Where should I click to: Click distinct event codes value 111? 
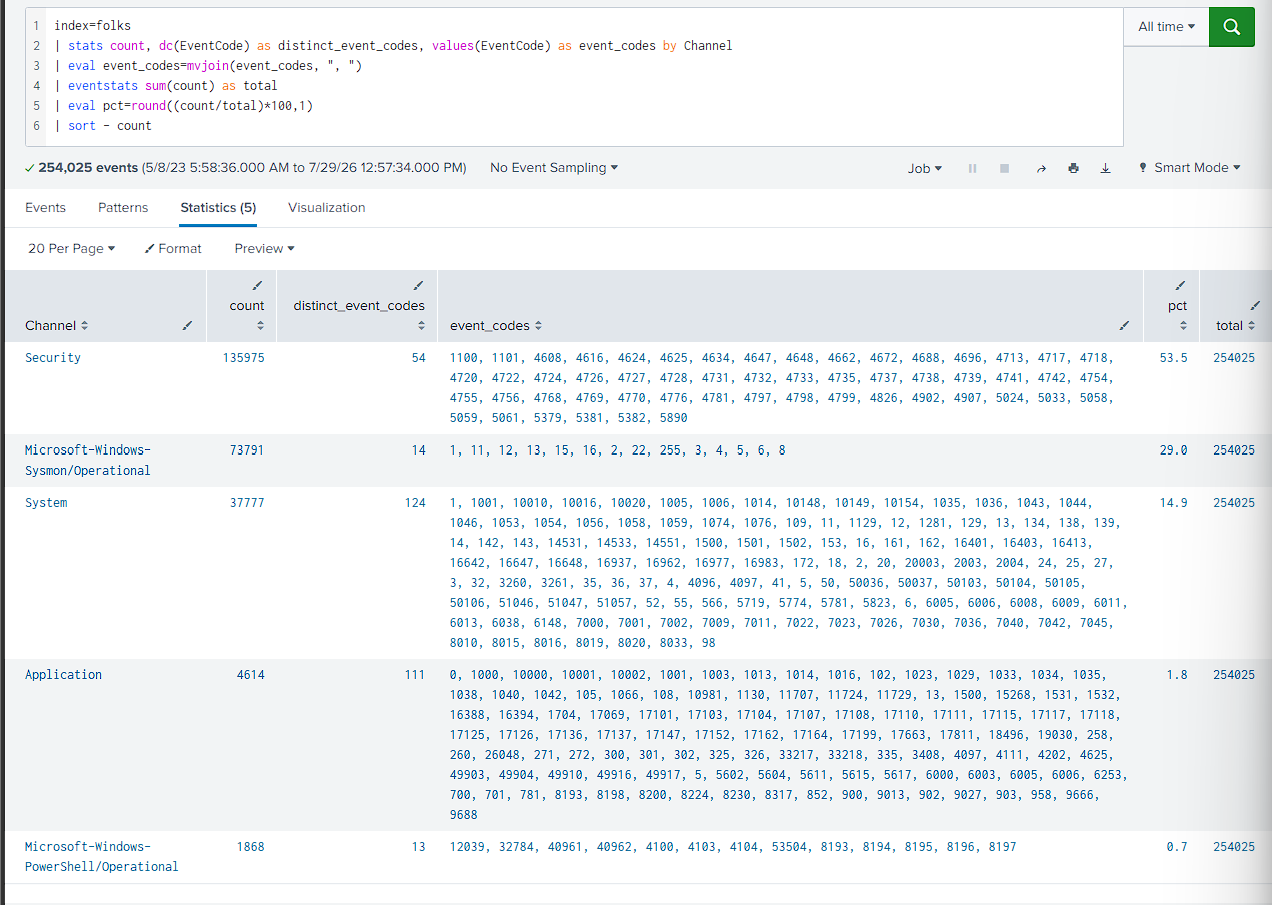[415, 675]
